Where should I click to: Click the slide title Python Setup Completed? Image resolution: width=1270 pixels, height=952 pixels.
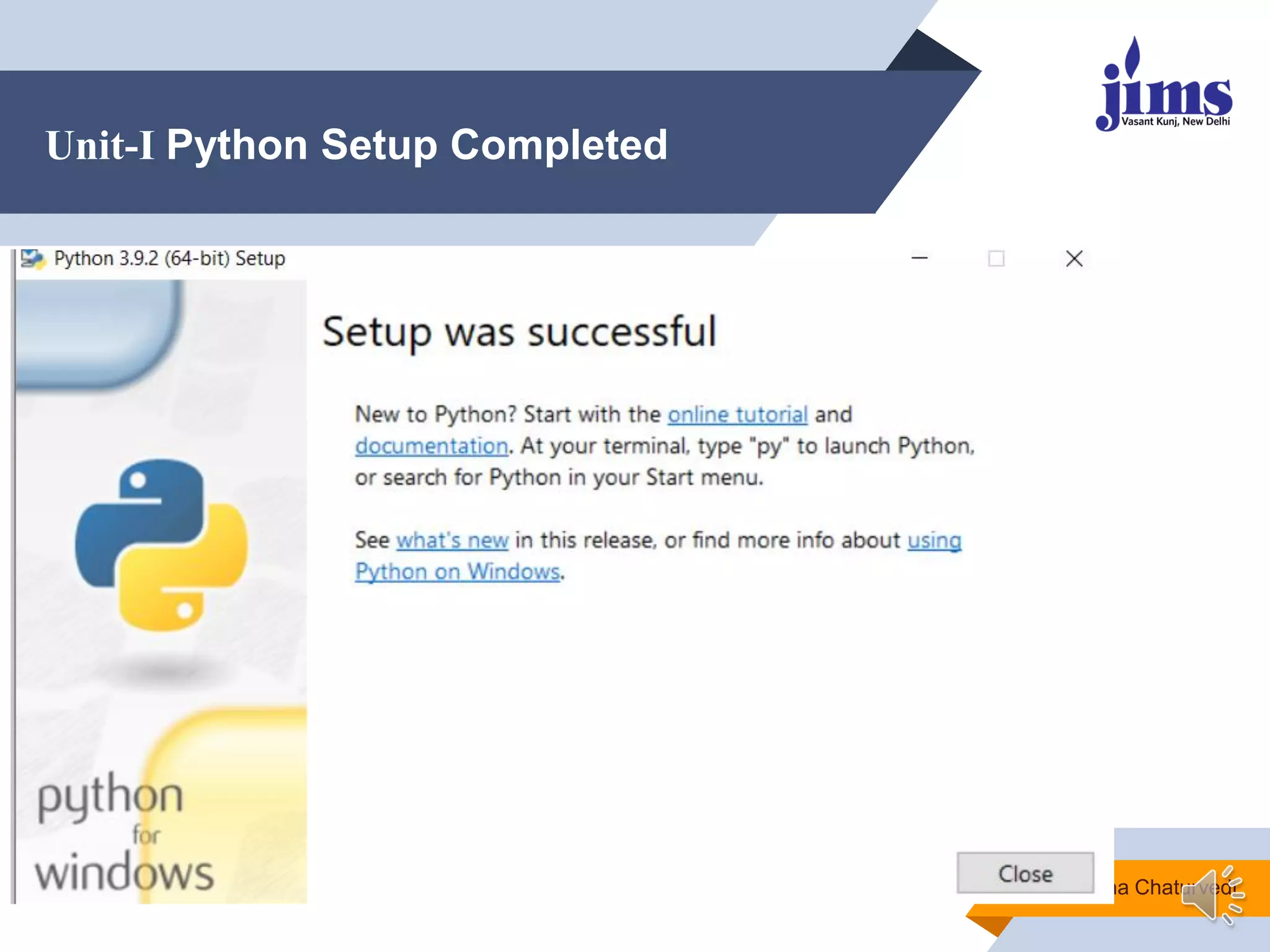click(x=357, y=144)
